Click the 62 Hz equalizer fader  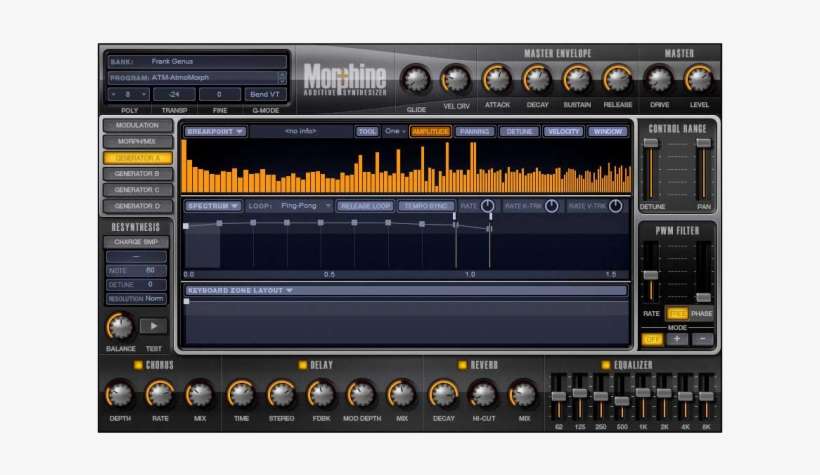coord(559,397)
